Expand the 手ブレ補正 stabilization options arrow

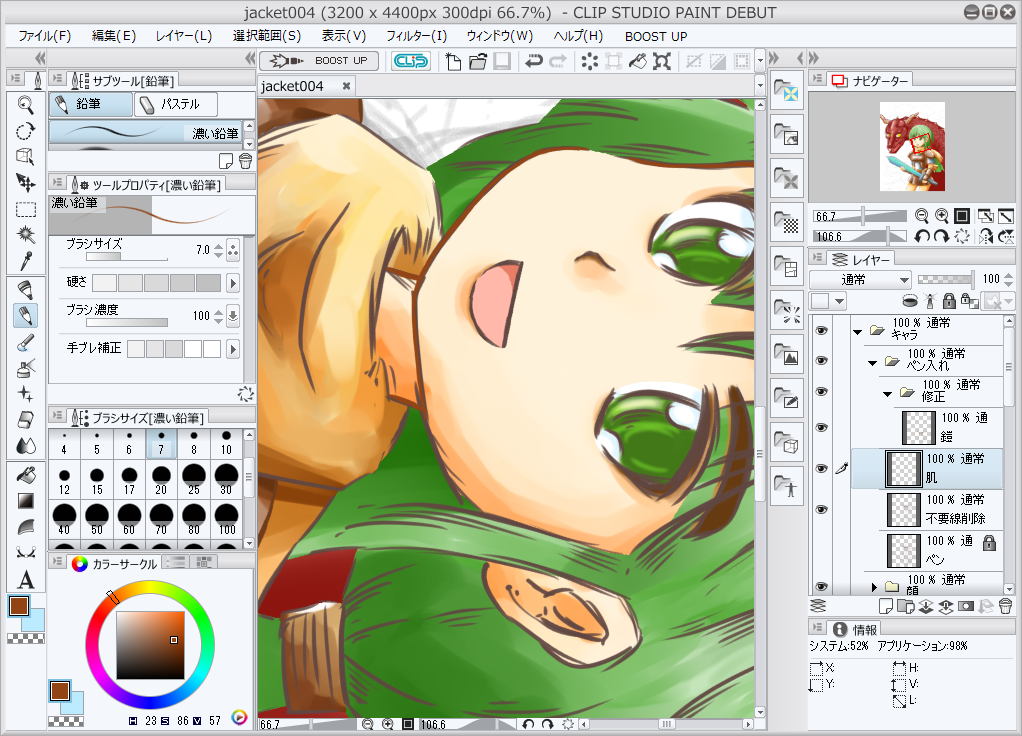[x=233, y=349]
